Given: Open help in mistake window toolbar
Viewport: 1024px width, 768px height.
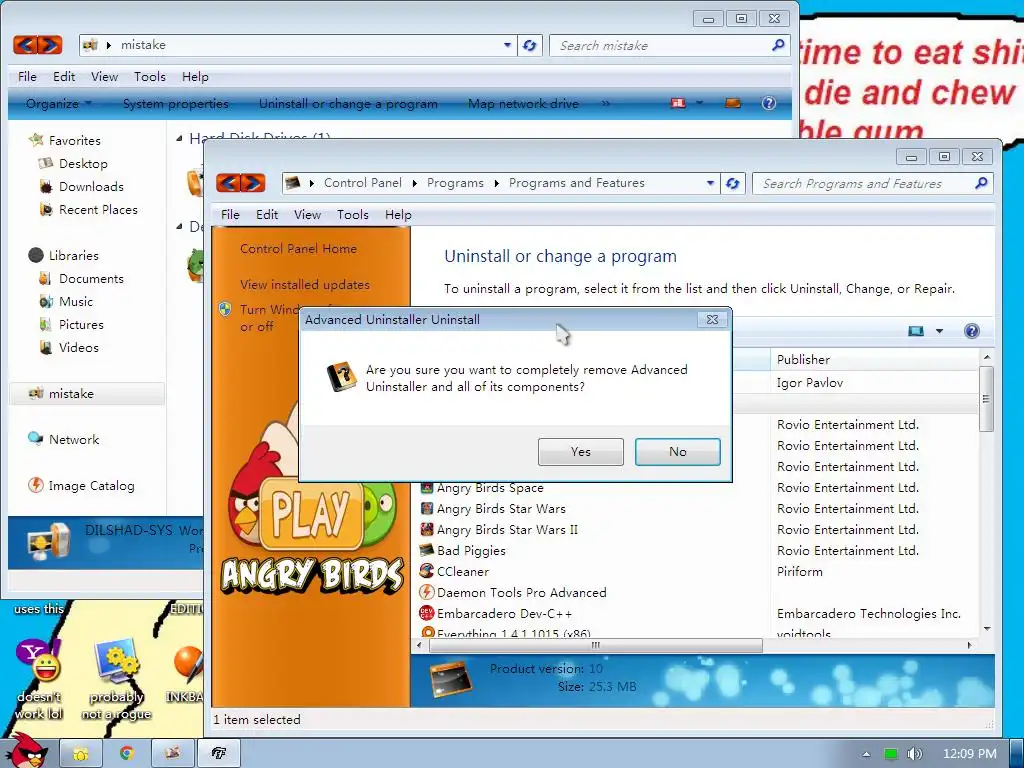Looking at the screenshot, I should point(769,103).
